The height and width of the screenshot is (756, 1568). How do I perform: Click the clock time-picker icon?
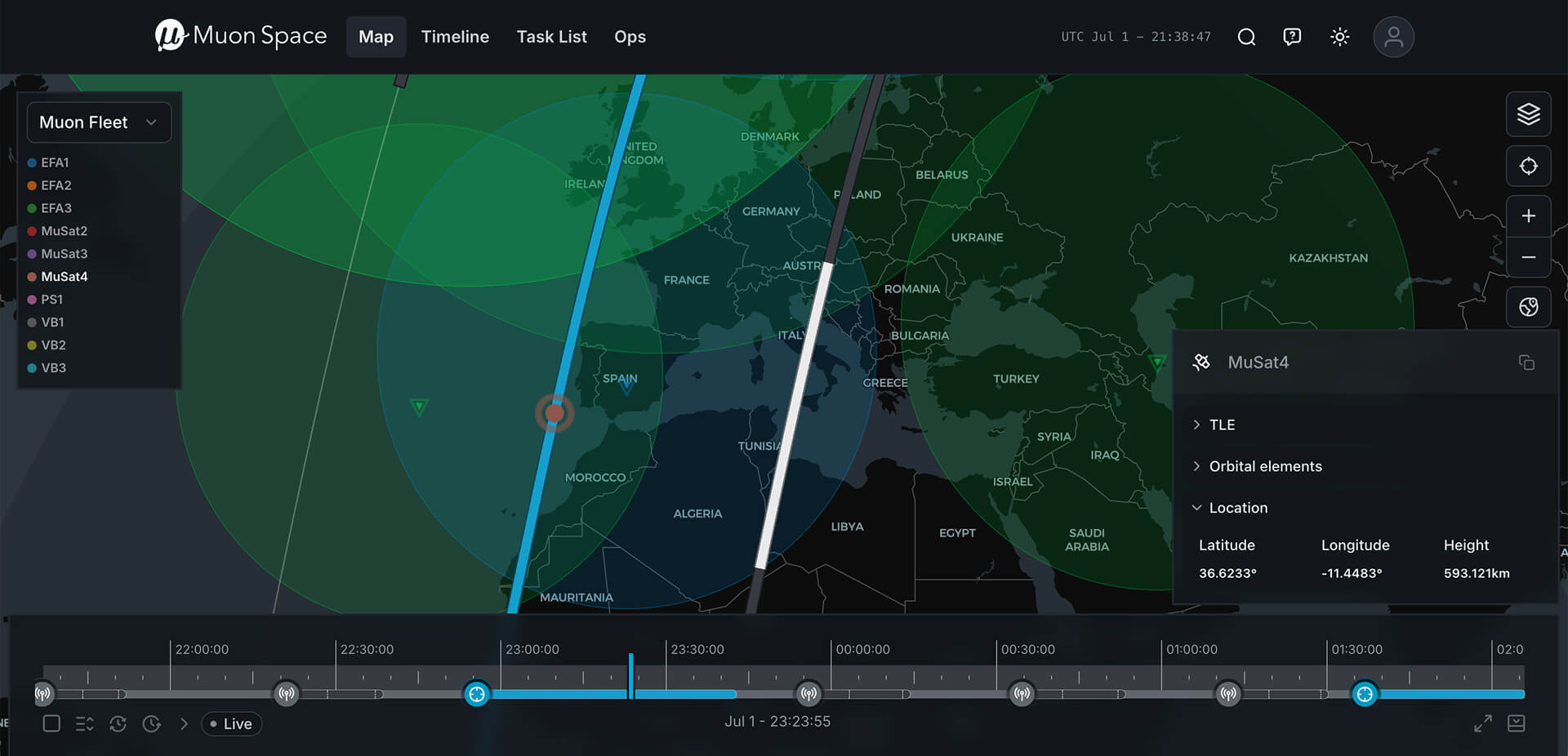[152, 723]
